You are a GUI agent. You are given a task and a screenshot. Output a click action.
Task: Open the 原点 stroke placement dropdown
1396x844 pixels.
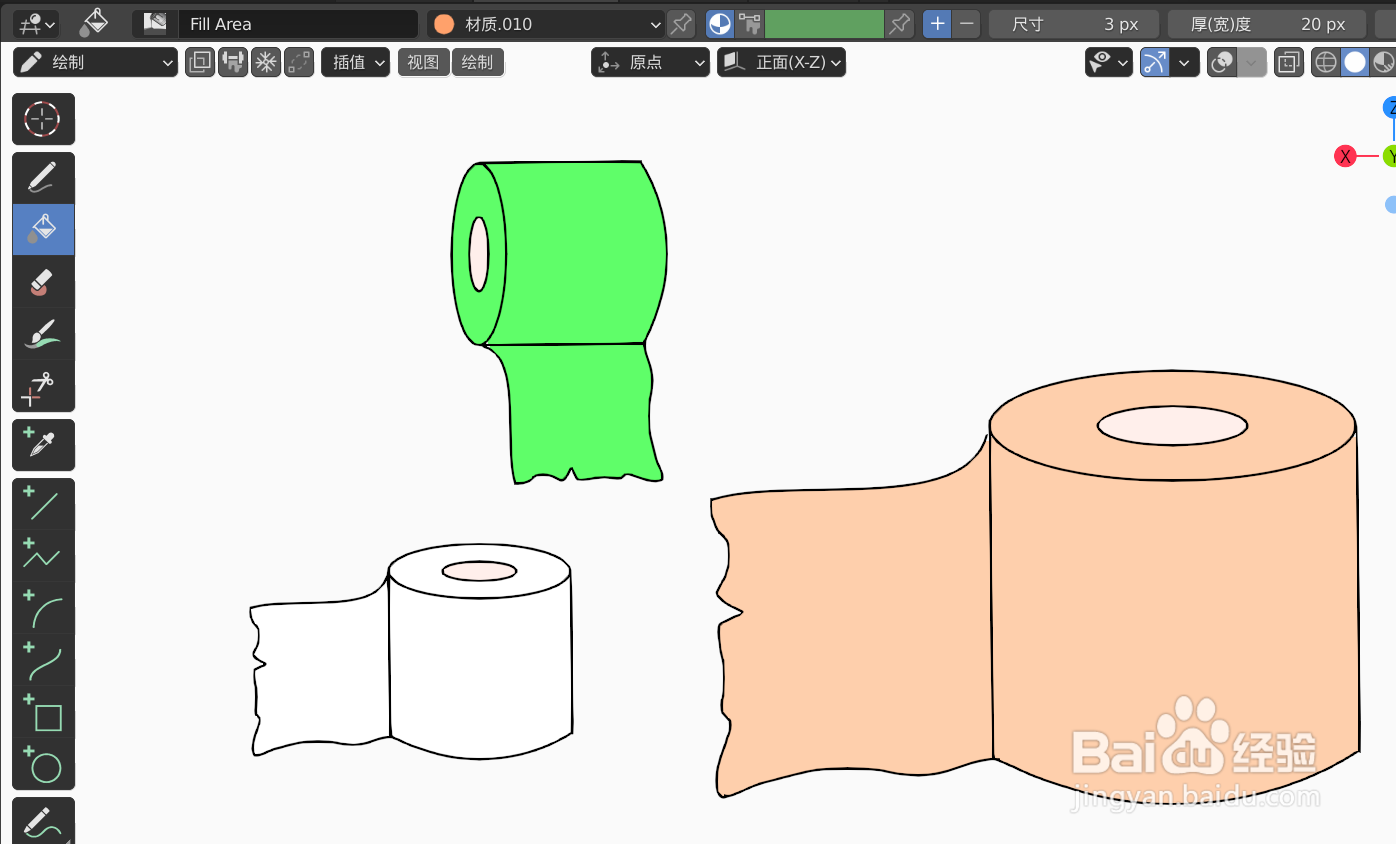pyautogui.click(x=650, y=62)
